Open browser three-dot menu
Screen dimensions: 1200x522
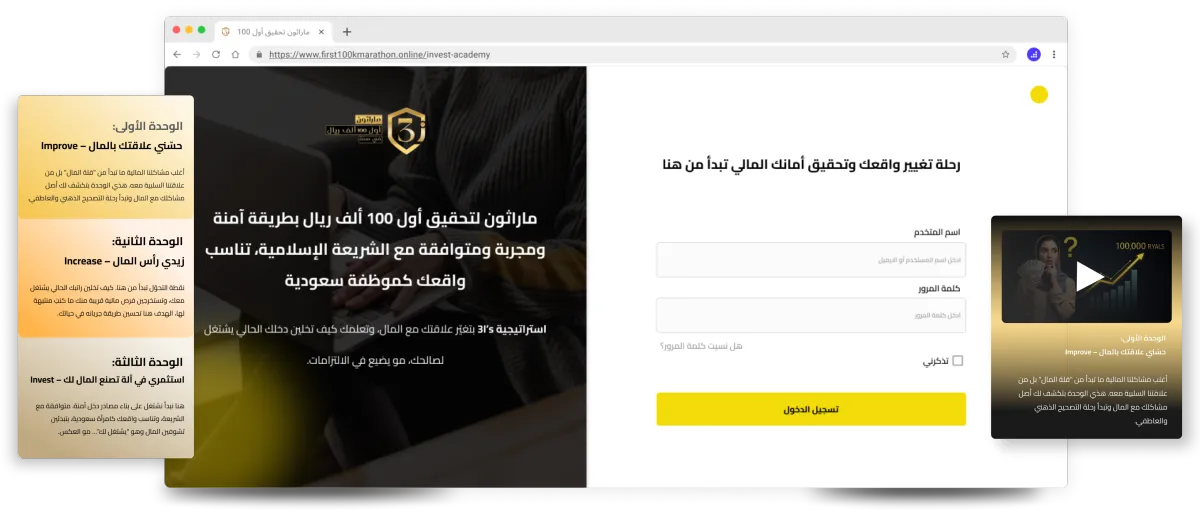tap(1054, 54)
